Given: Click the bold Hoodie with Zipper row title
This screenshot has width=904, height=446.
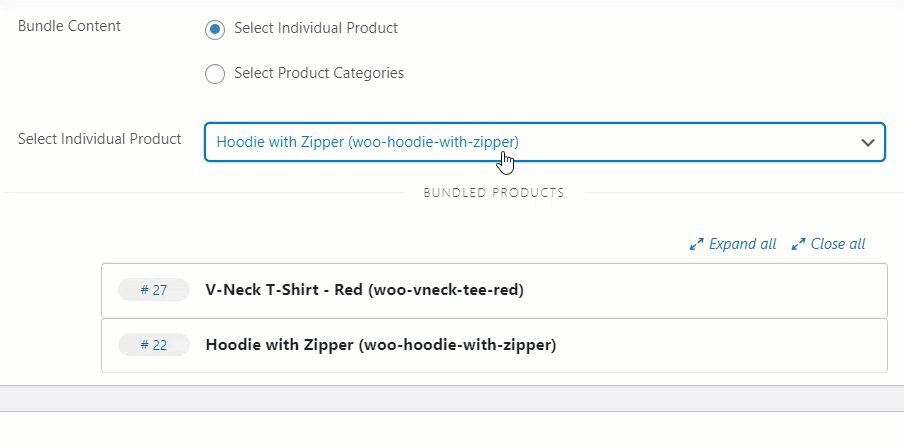Looking at the screenshot, I should pyautogui.click(x=381, y=345).
